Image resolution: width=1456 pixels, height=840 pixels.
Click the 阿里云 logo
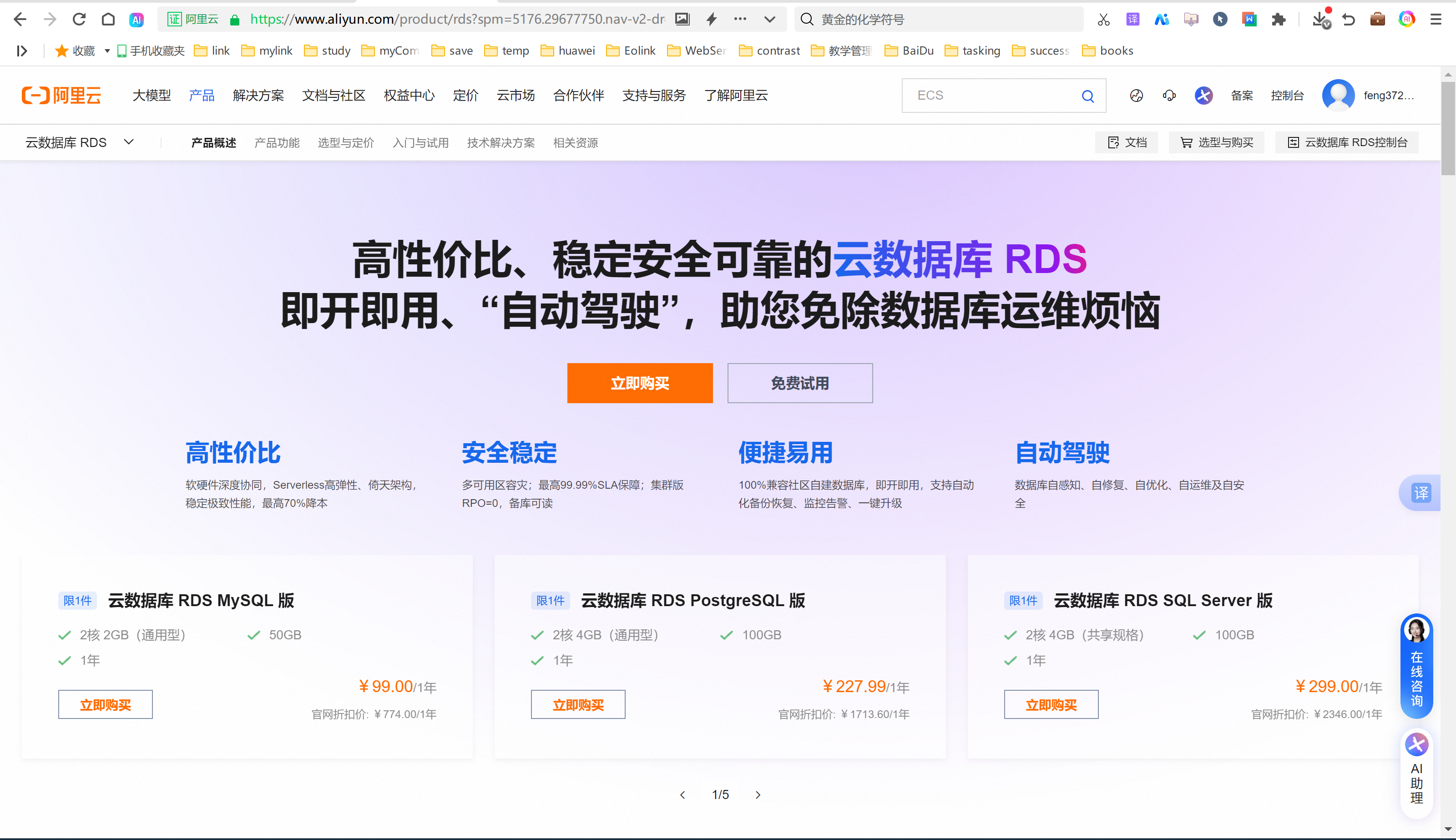(62, 95)
